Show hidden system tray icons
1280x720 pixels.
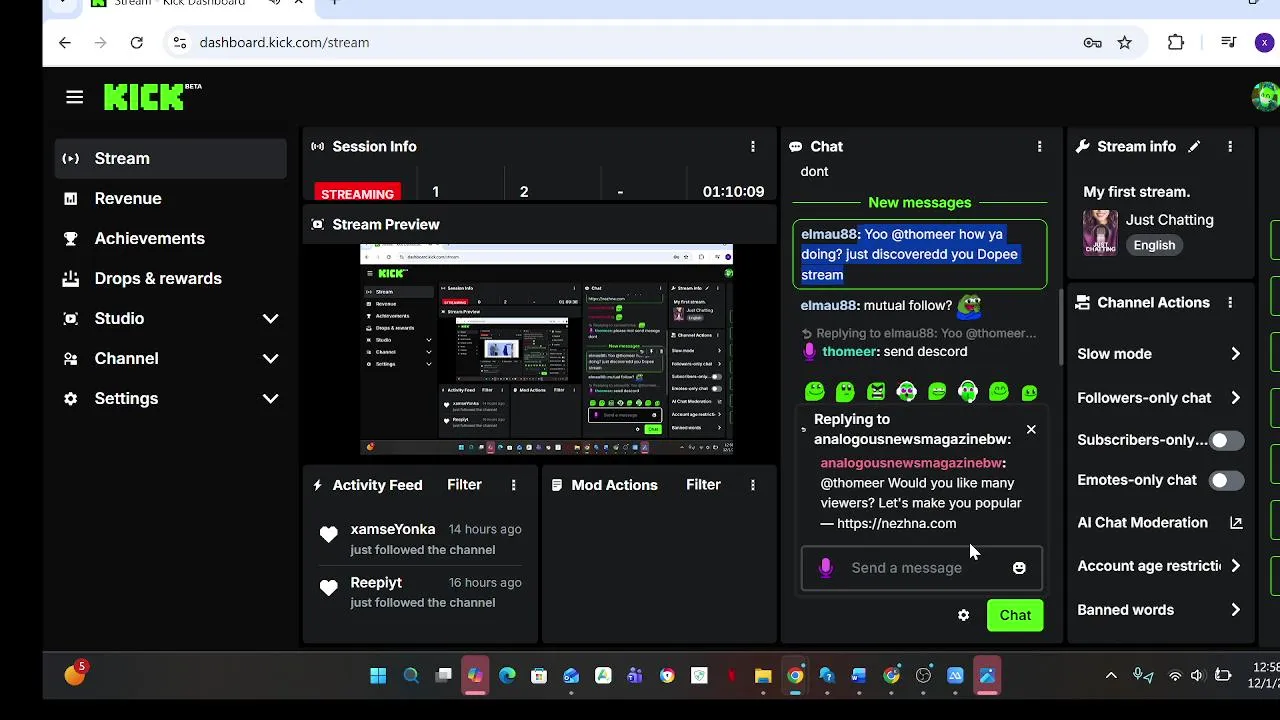[1111, 676]
